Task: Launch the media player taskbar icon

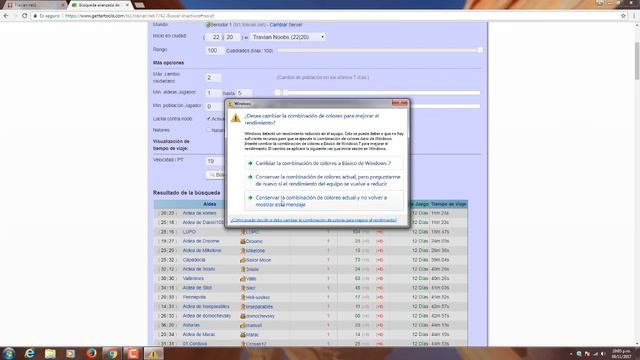Action: click(71, 353)
